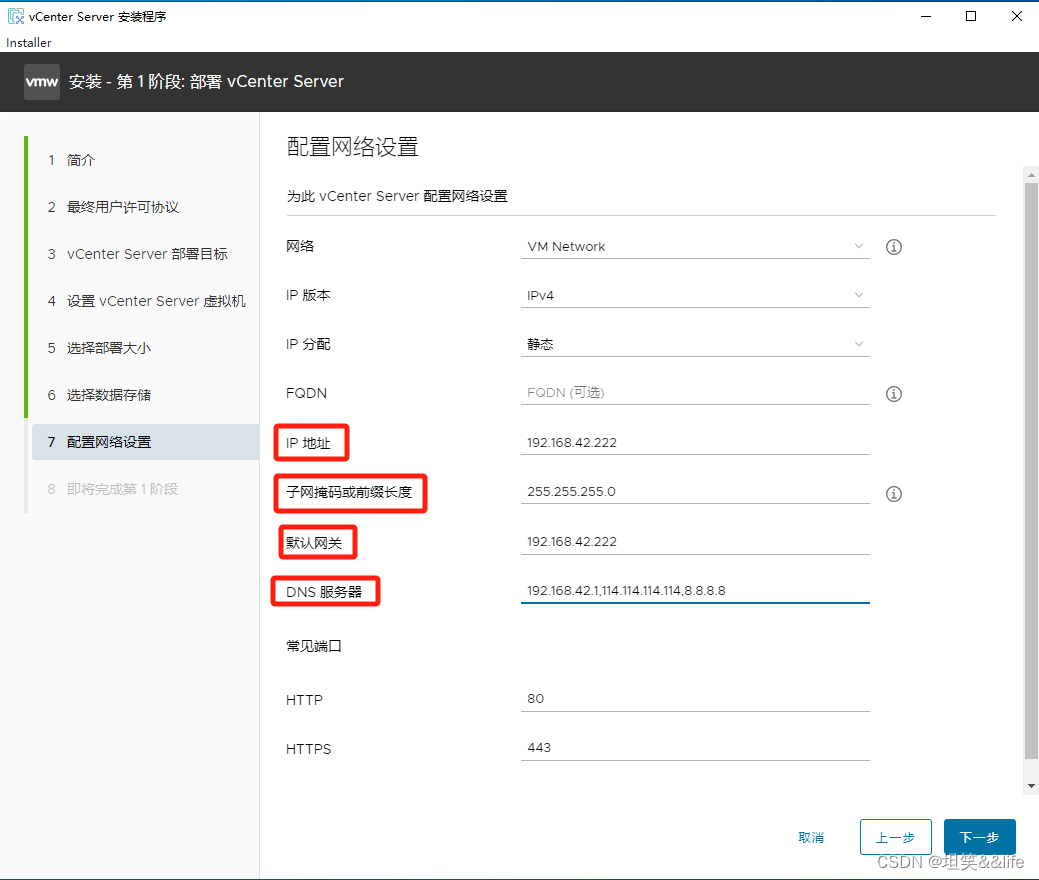Click the IP address field 192.168.42.222
The height and width of the screenshot is (880, 1039).
(x=694, y=443)
